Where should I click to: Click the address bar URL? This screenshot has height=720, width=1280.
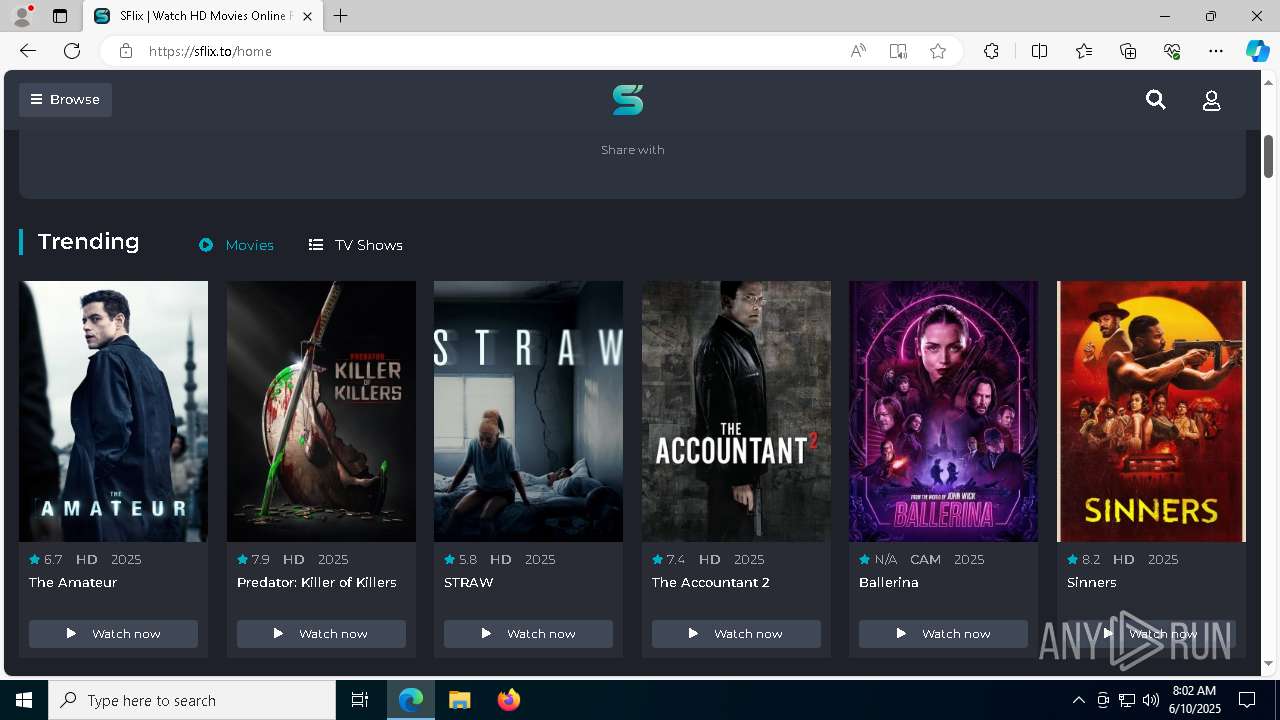(x=210, y=51)
